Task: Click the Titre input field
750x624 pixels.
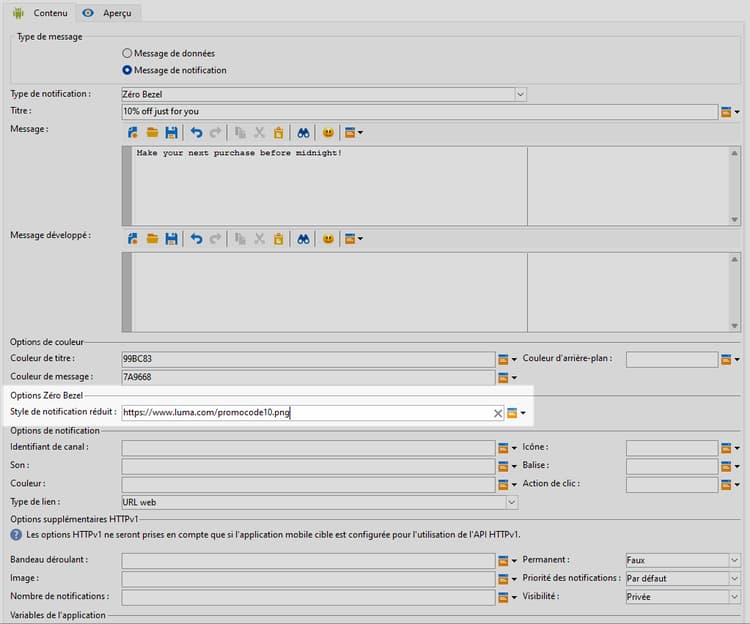Action: 419,111
